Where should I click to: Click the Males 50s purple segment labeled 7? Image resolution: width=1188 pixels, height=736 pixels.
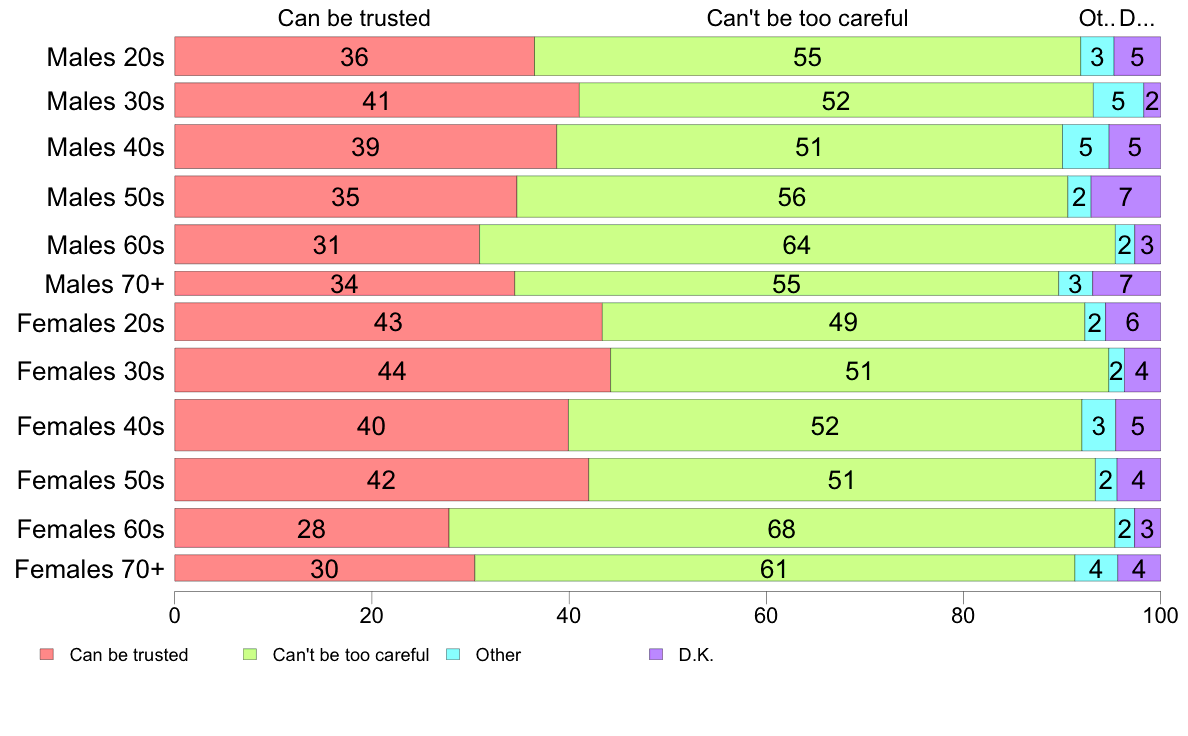[x=1125, y=197]
